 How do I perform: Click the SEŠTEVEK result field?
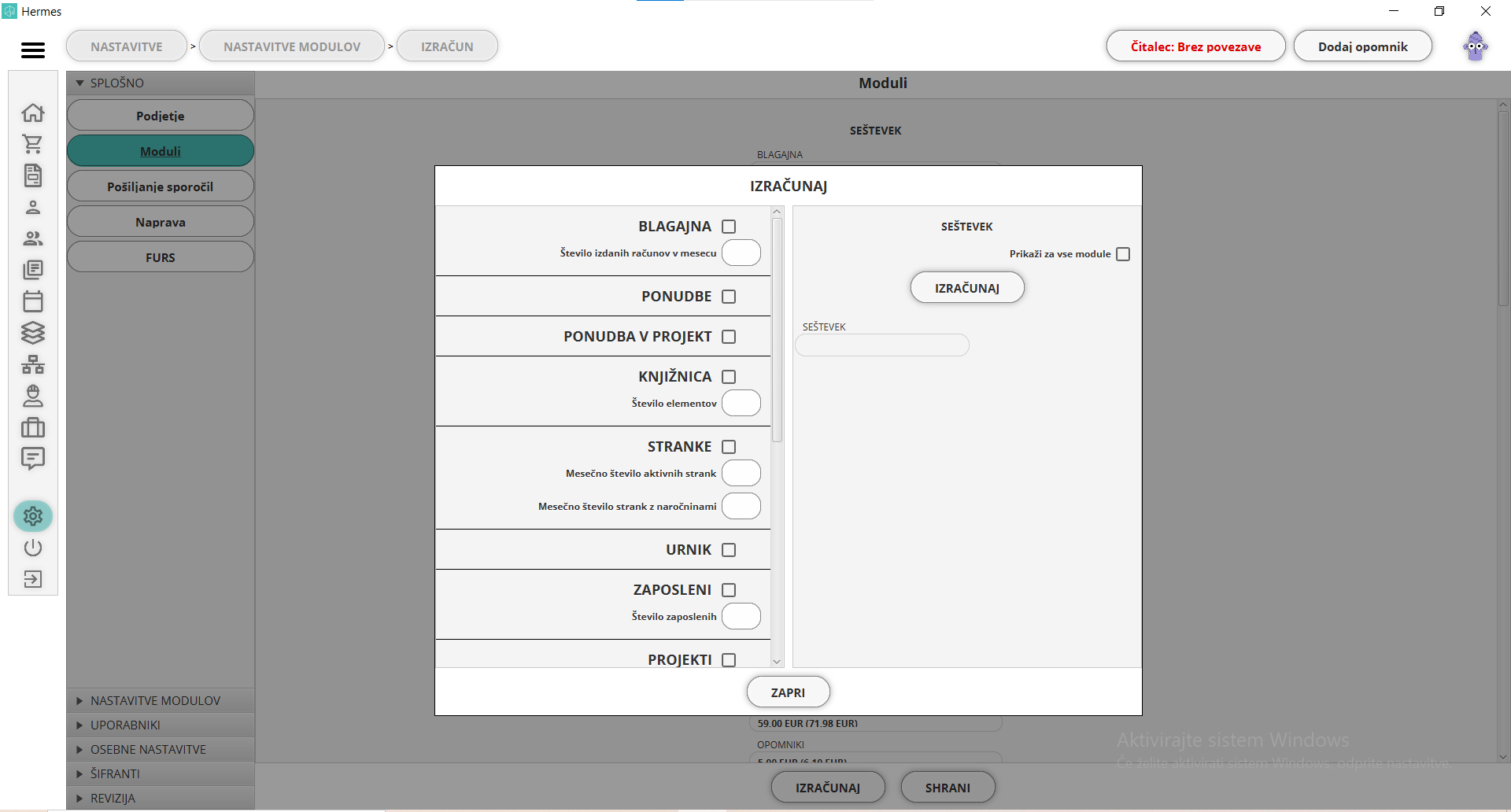[882, 345]
